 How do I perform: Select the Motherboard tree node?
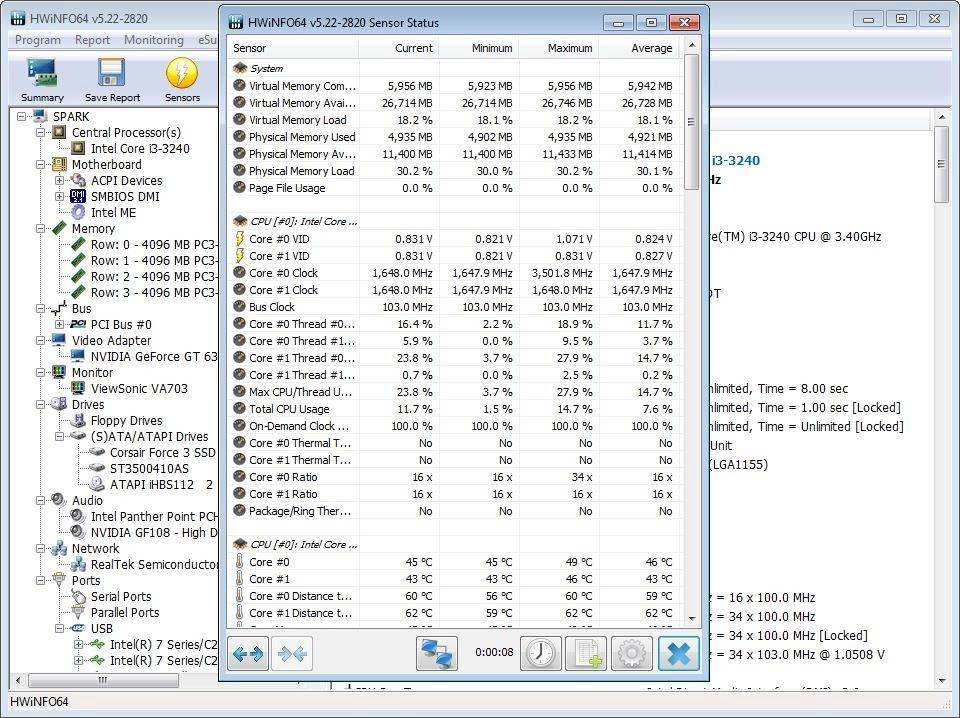[107, 164]
